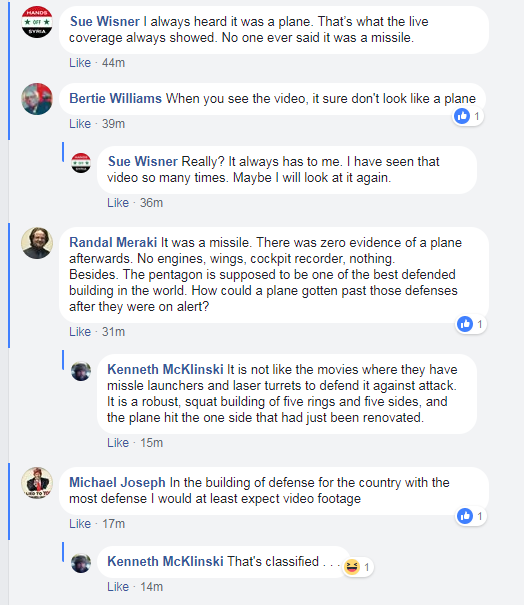524x605 pixels.
Task: View like reaction on Bertie Williams' comment
Action: tap(468, 116)
